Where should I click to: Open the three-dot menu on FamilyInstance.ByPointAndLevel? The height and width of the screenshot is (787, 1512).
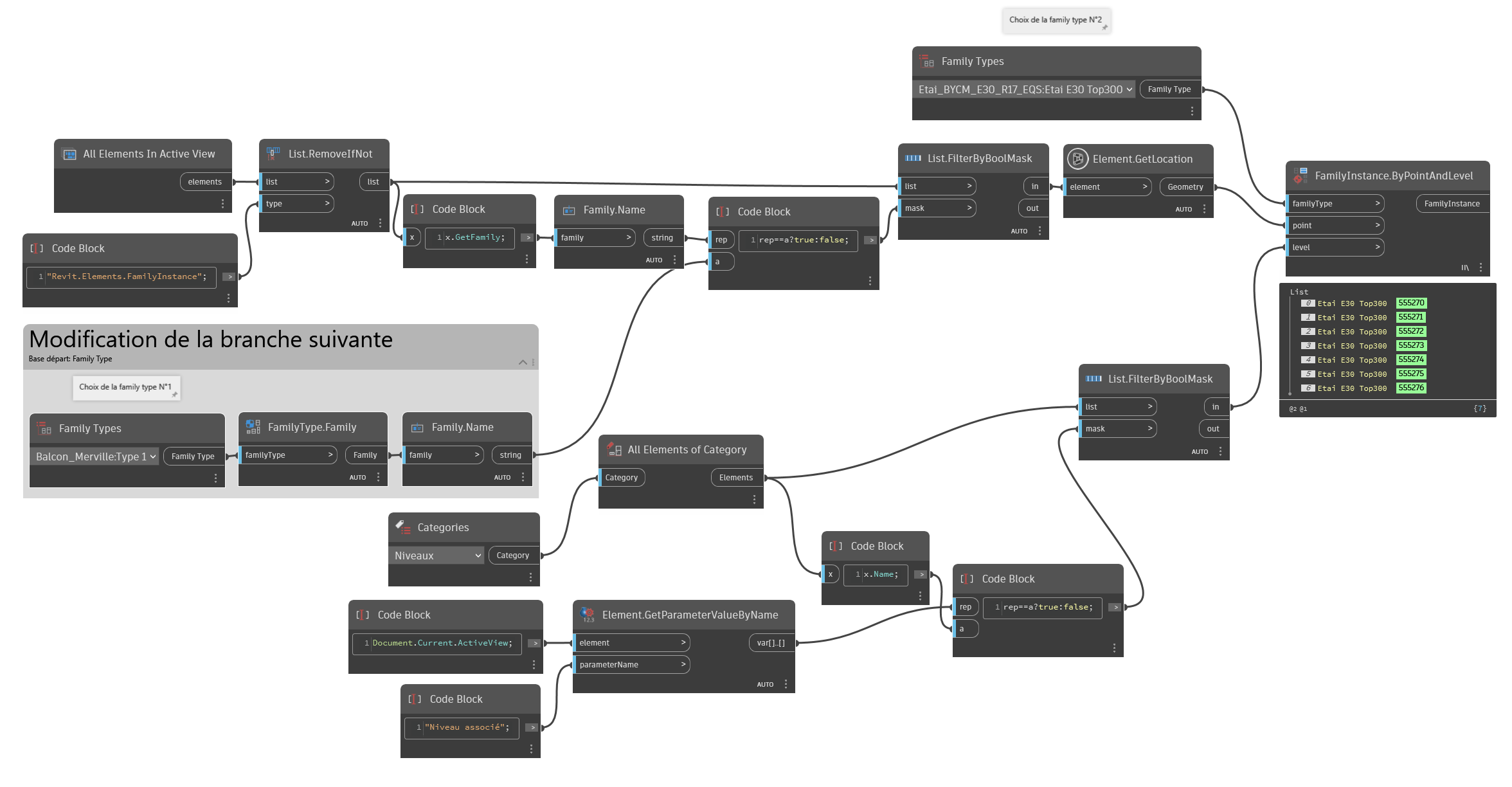click(x=1480, y=267)
